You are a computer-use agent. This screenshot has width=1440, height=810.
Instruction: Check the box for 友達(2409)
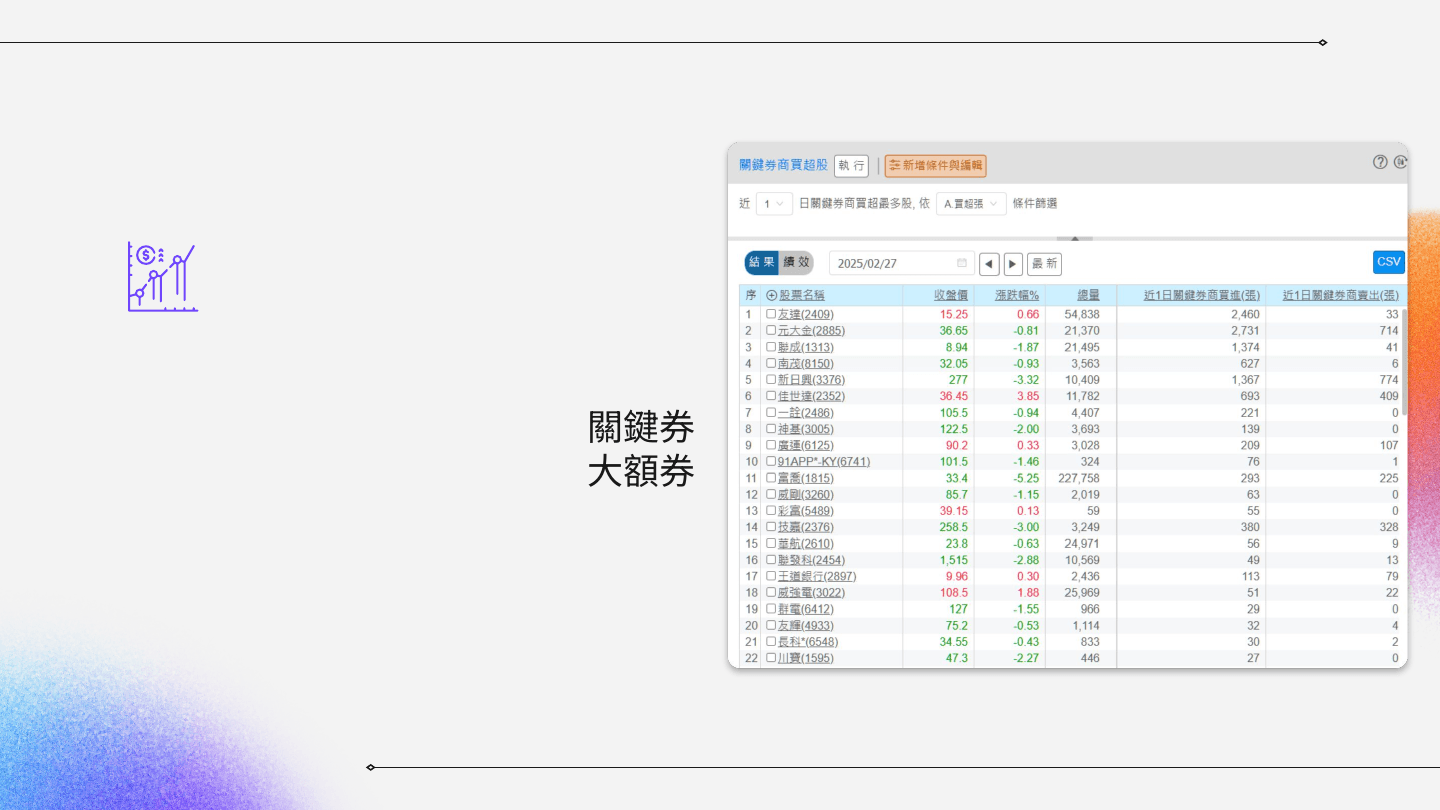(x=771, y=314)
